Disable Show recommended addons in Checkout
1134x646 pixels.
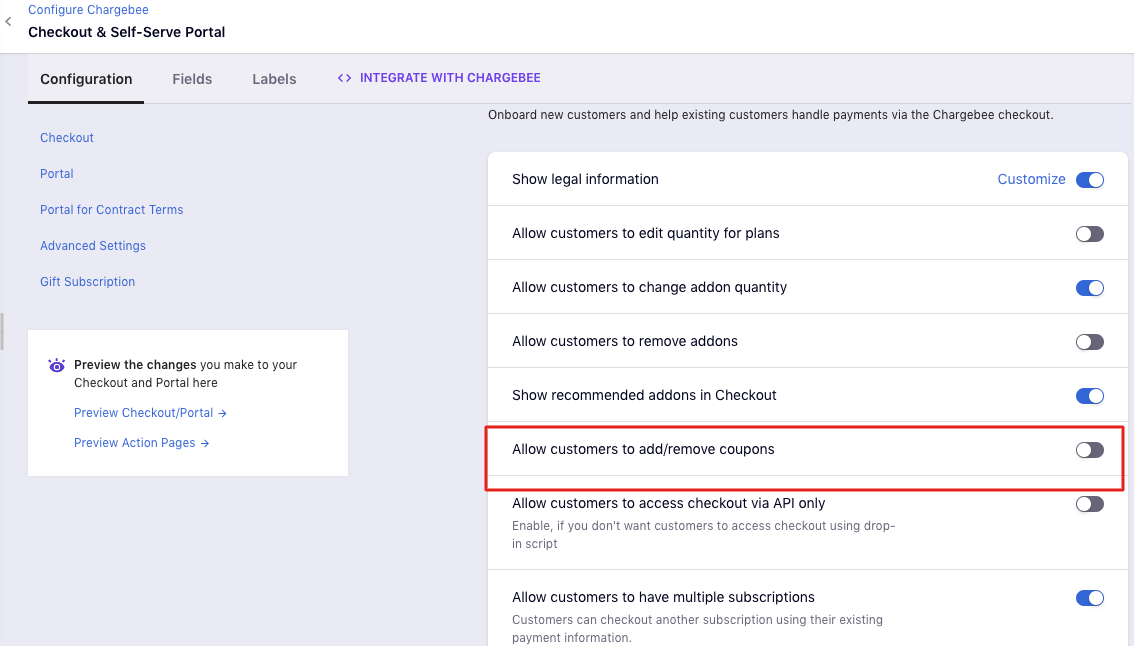coord(1089,396)
